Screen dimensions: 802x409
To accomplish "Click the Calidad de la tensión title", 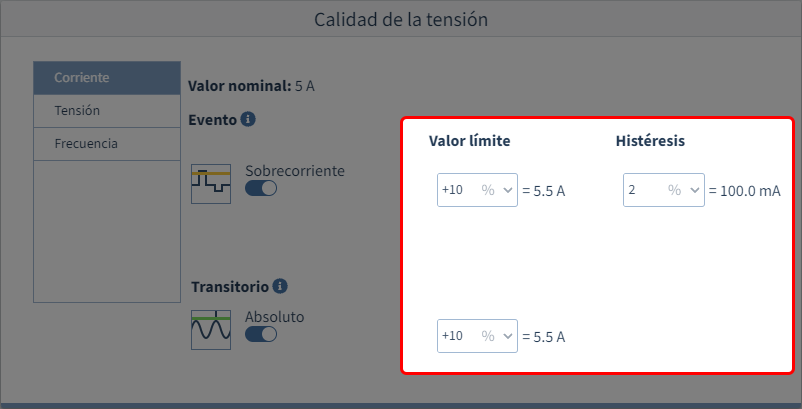I will [401, 19].
